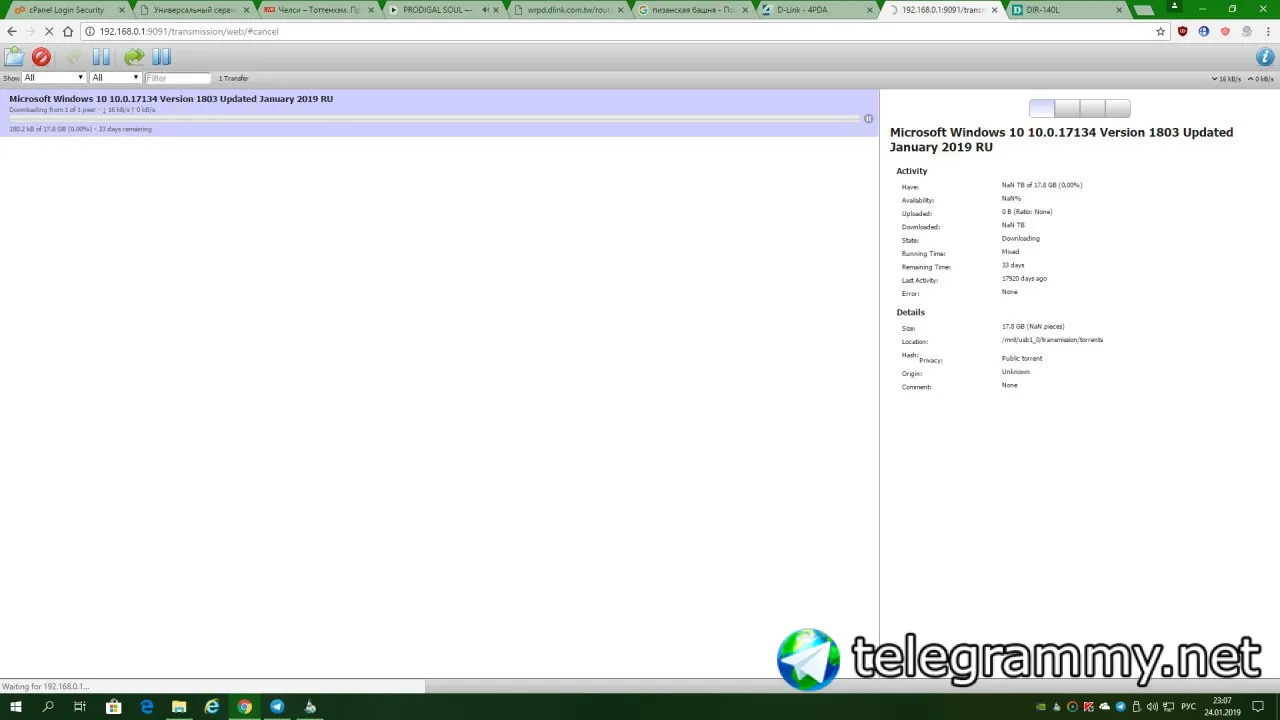Go to the browser home page
Viewport: 1280px width, 720px height.
(68, 31)
